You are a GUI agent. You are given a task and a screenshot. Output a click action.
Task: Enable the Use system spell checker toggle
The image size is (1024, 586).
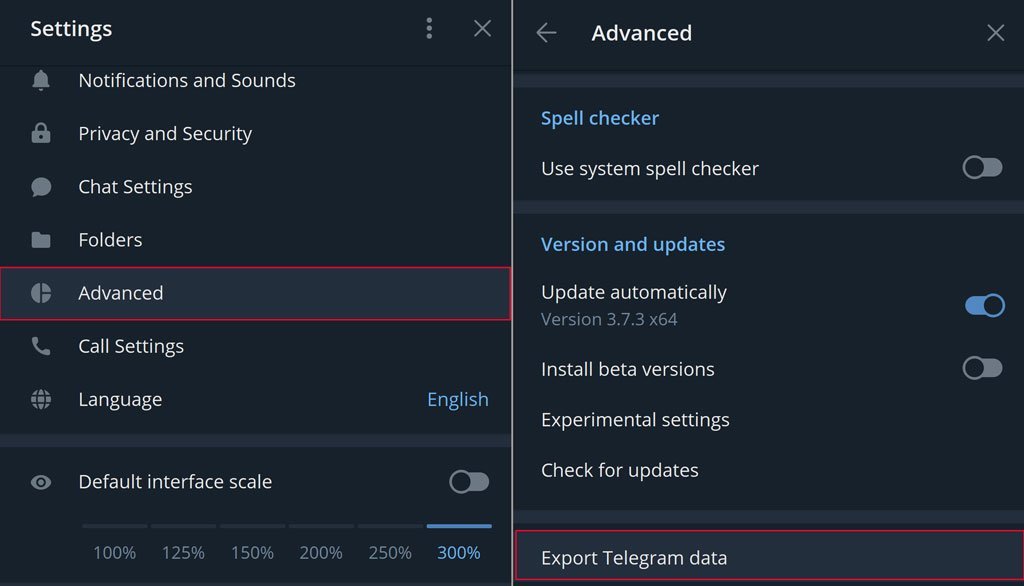pos(982,168)
